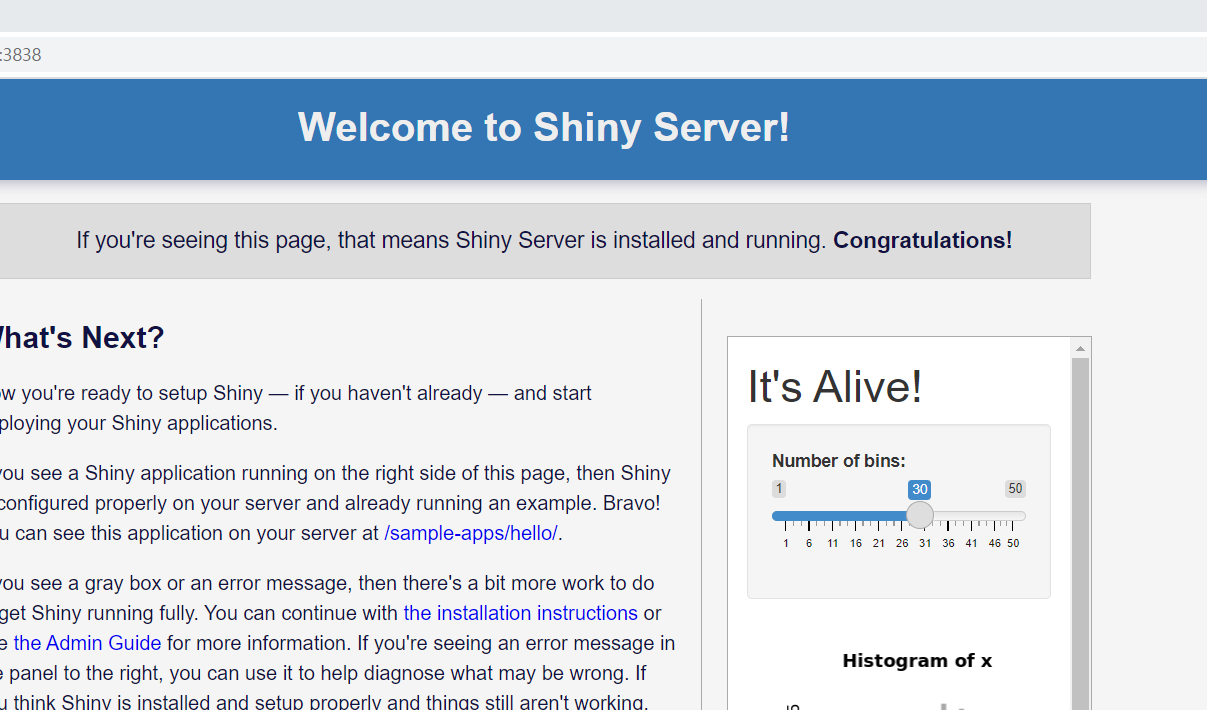The height and width of the screenshot is (710, 1207).
Task: Click the 46 tick label under slider
Action: click(994, 544)
